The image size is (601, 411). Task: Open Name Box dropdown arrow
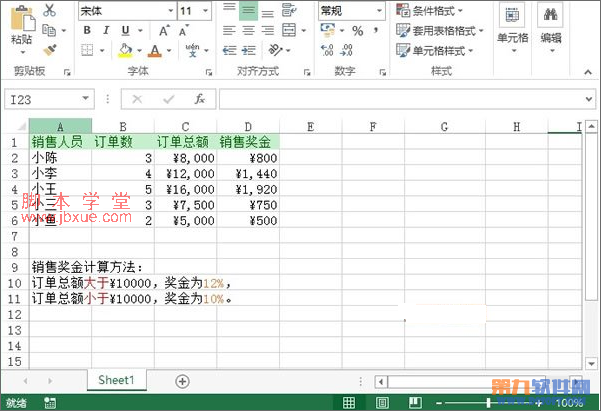86,99
